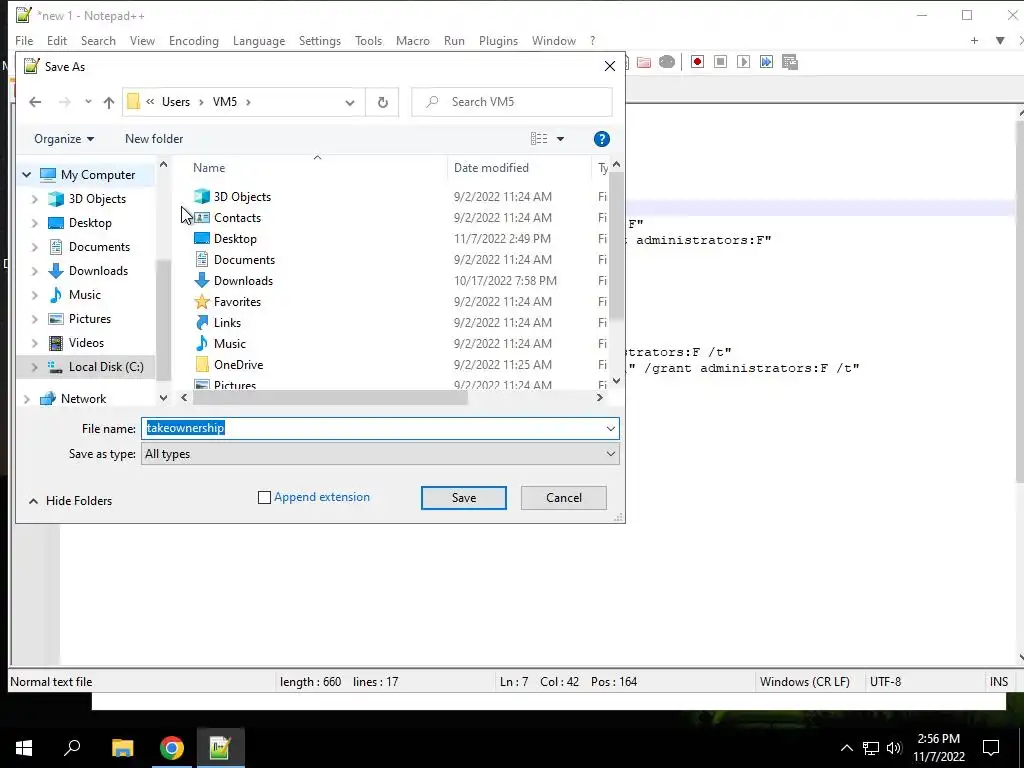Open the notifications action center
The width and height of the screenshot is (1024, 768).
[991, 748]
